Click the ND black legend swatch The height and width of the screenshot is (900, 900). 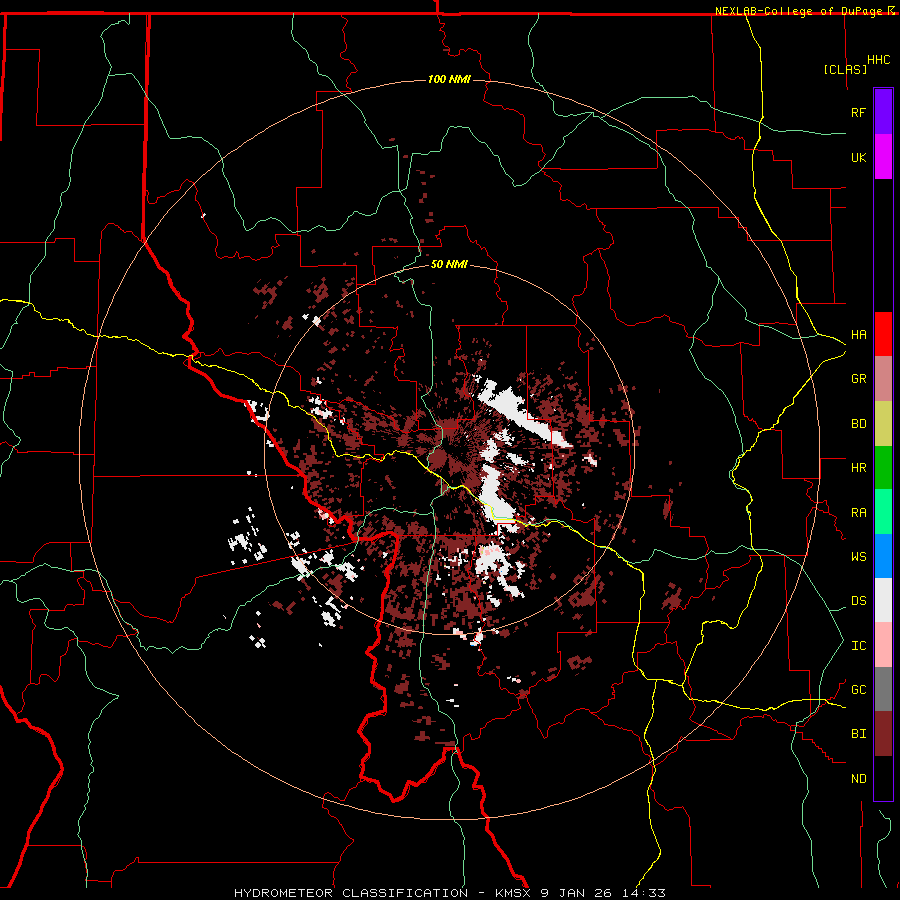(x=883, y=778)
